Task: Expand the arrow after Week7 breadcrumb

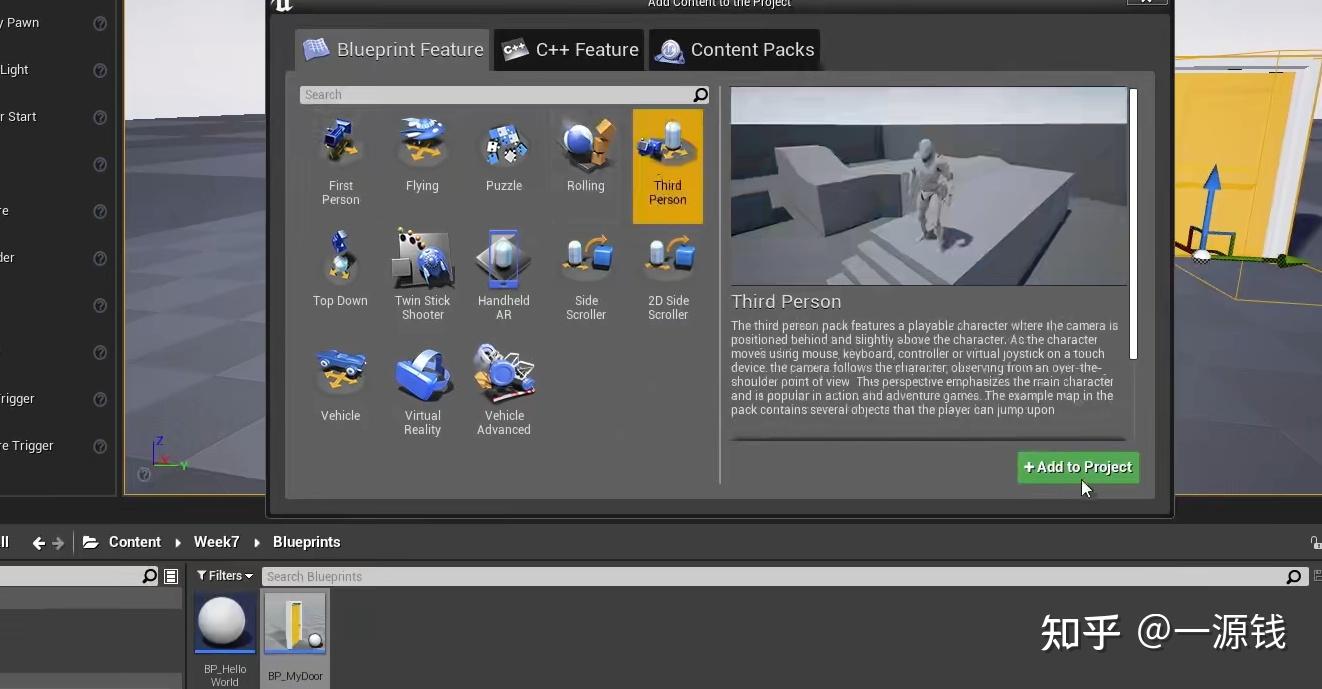Action: click(257, 542)
